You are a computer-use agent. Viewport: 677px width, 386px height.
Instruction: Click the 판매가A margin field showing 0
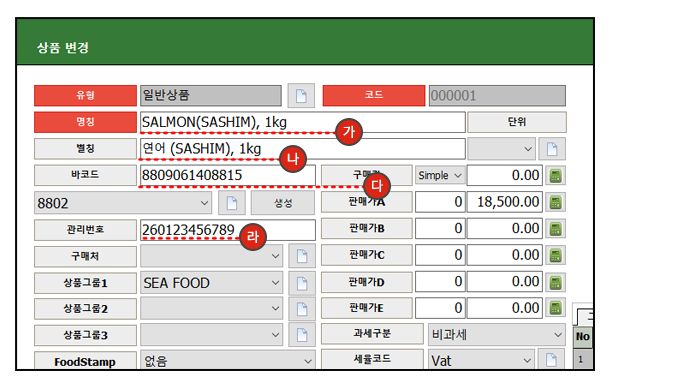[440, 202]
